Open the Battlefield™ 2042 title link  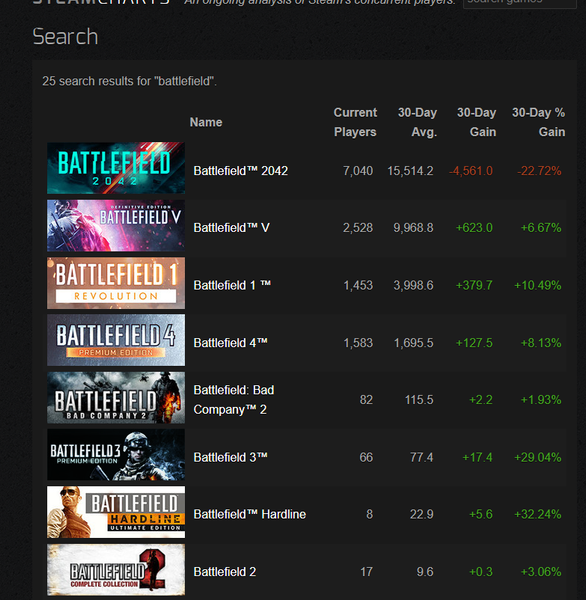click(240, 171)
